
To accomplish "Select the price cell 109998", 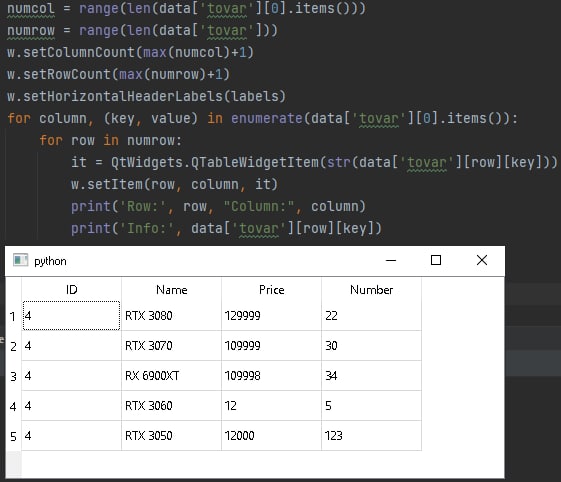I will click(272, 376).
